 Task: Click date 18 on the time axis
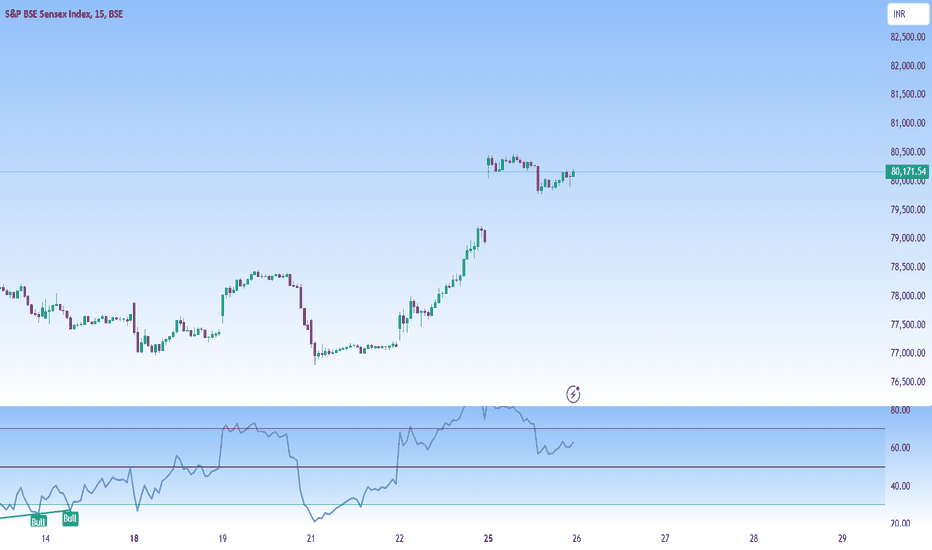point(134,539)
